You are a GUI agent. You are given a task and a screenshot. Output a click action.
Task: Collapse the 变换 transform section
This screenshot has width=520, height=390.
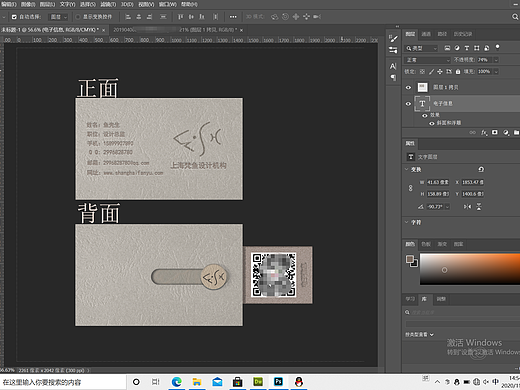click(x=406, y=169)
